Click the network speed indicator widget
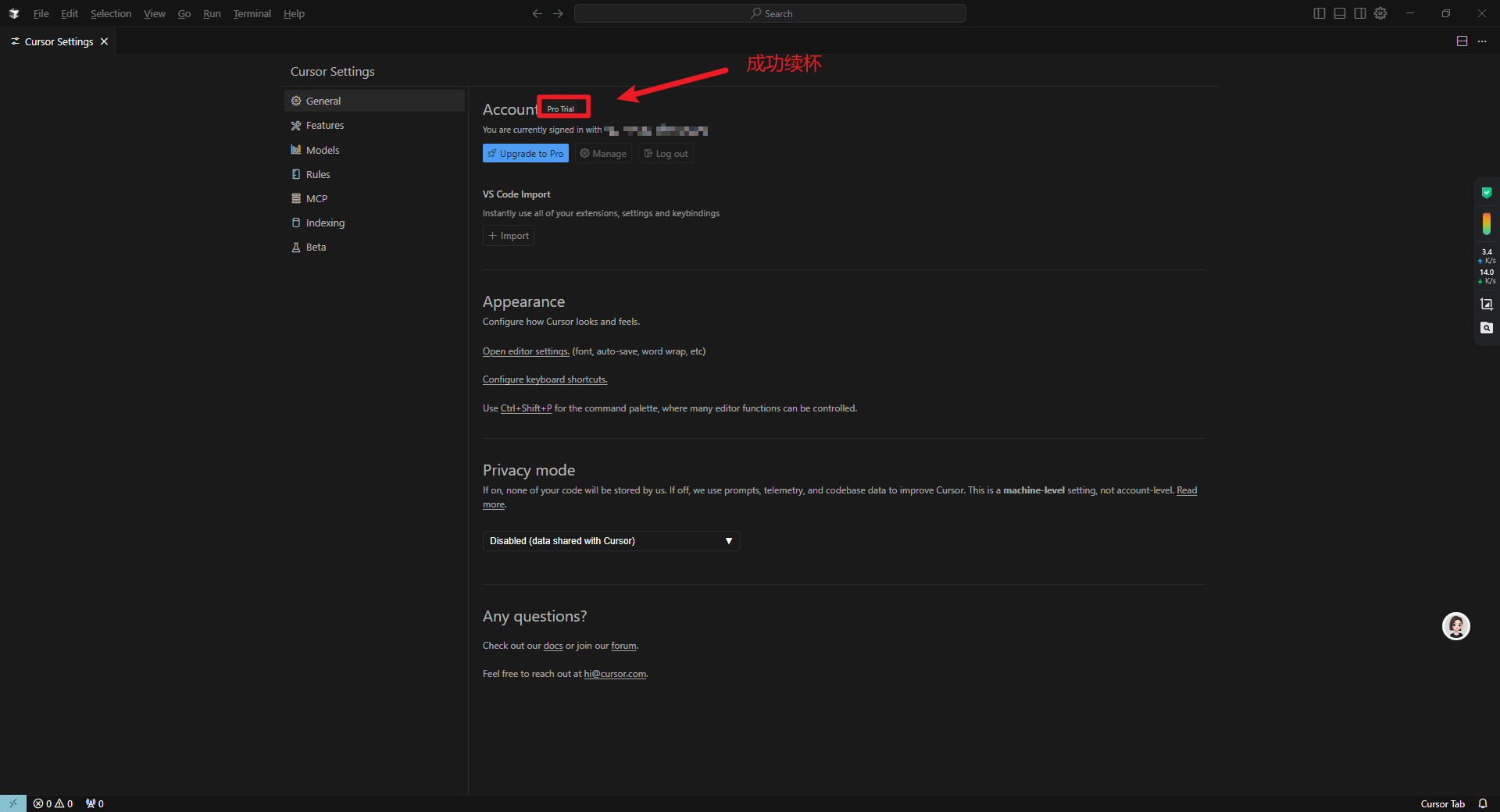 [1487, 266]
